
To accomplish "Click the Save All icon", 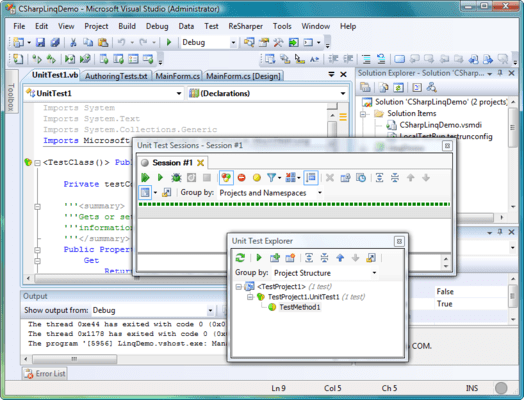I will pyautogui.click(x=55, y=42).
